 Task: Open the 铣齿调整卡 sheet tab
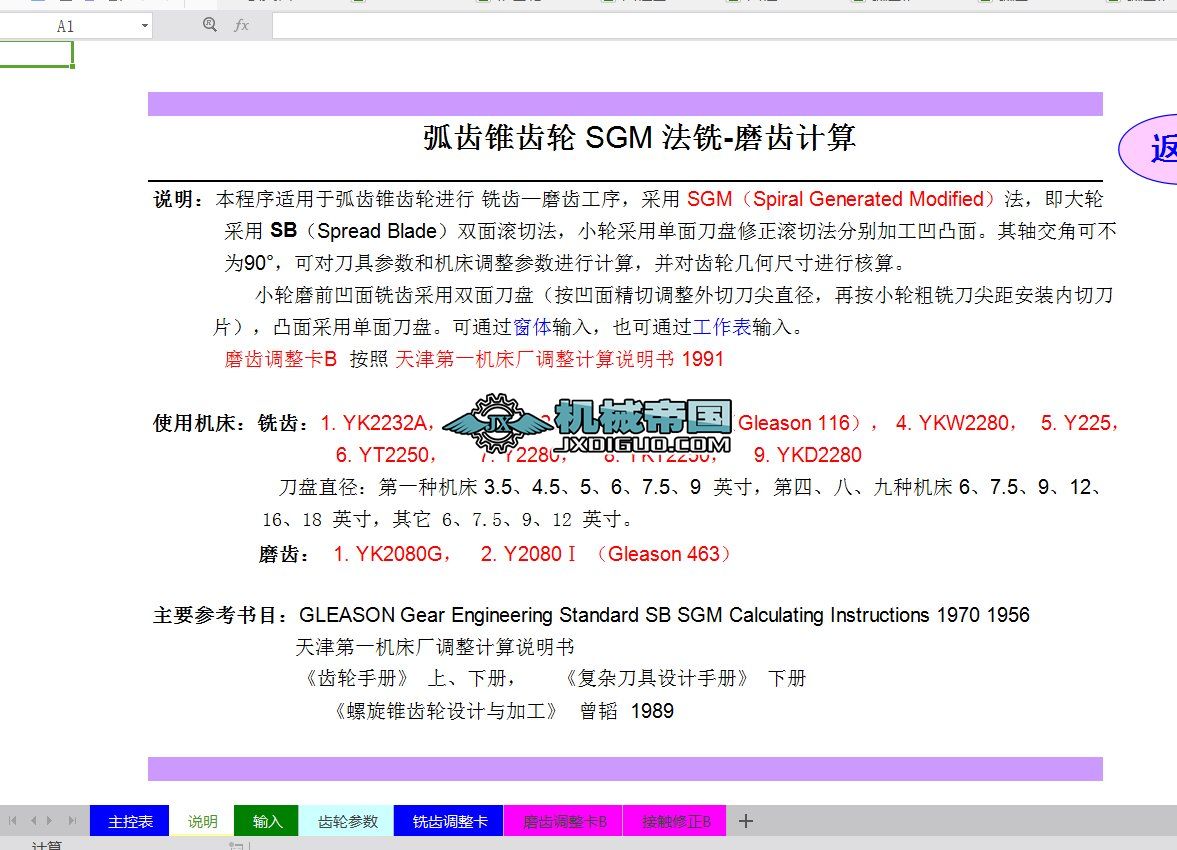pos(448,820)
